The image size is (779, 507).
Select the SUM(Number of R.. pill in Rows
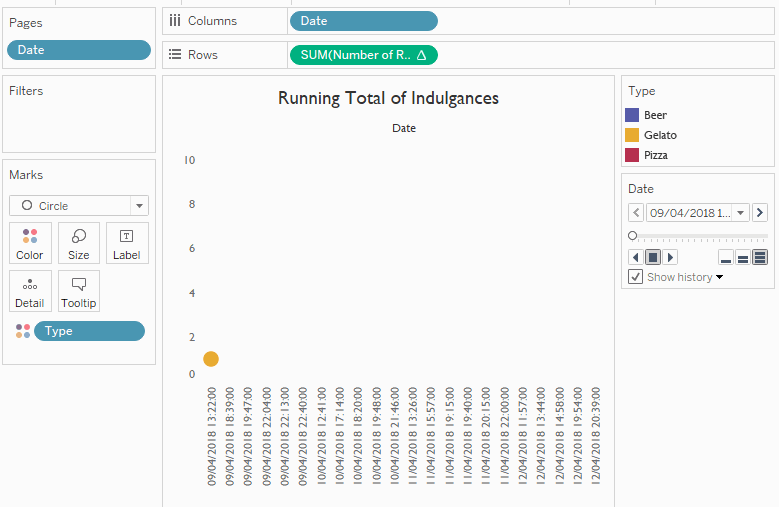pyautogui.click(x=363, y=55)
